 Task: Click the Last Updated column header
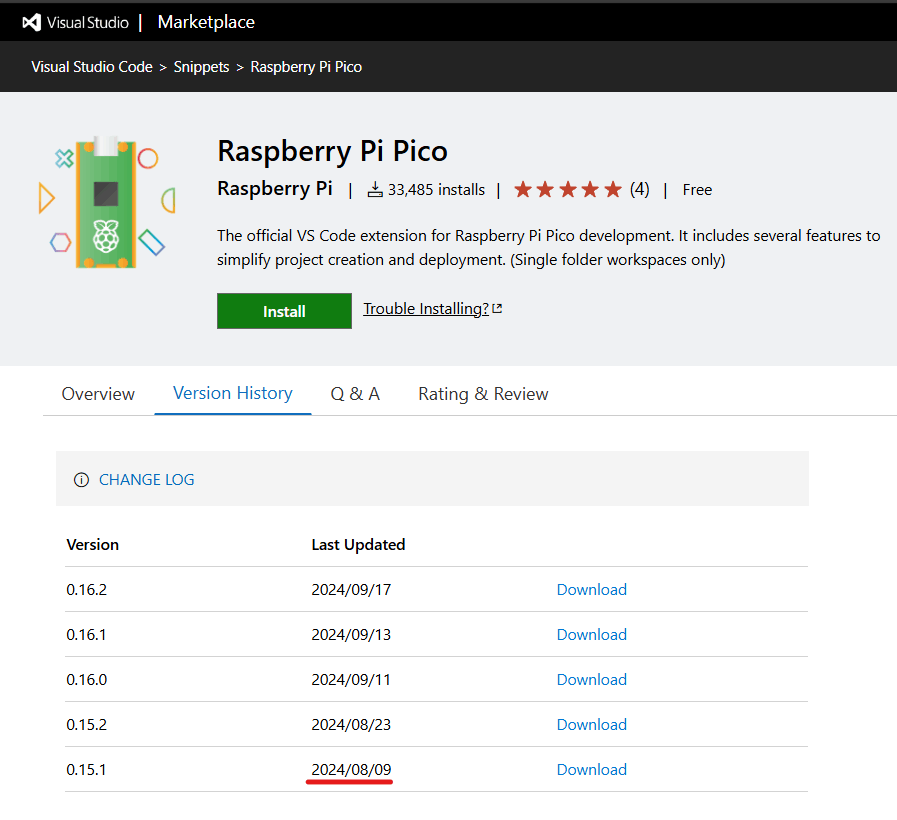pyautogui.click(x=358, y=544)
